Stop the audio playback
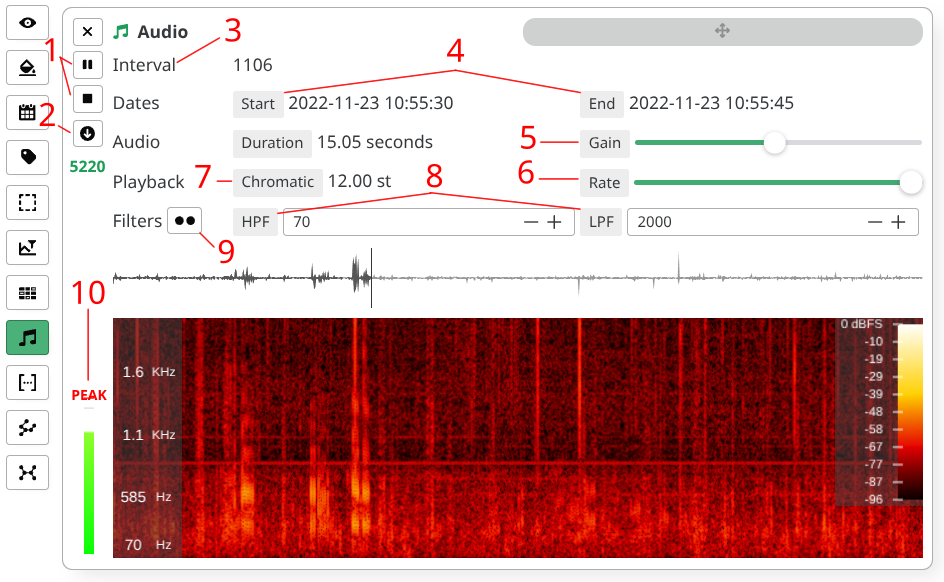 (x=87, y=99)
